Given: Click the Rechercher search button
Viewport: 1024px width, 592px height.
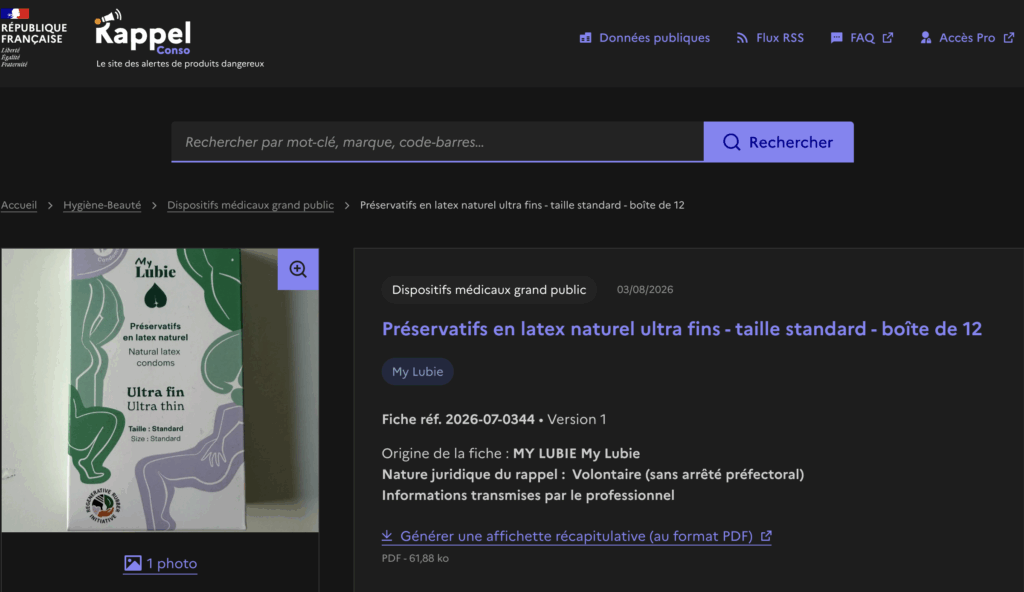Looking at the screenshot, I should [x=778, y=142].
